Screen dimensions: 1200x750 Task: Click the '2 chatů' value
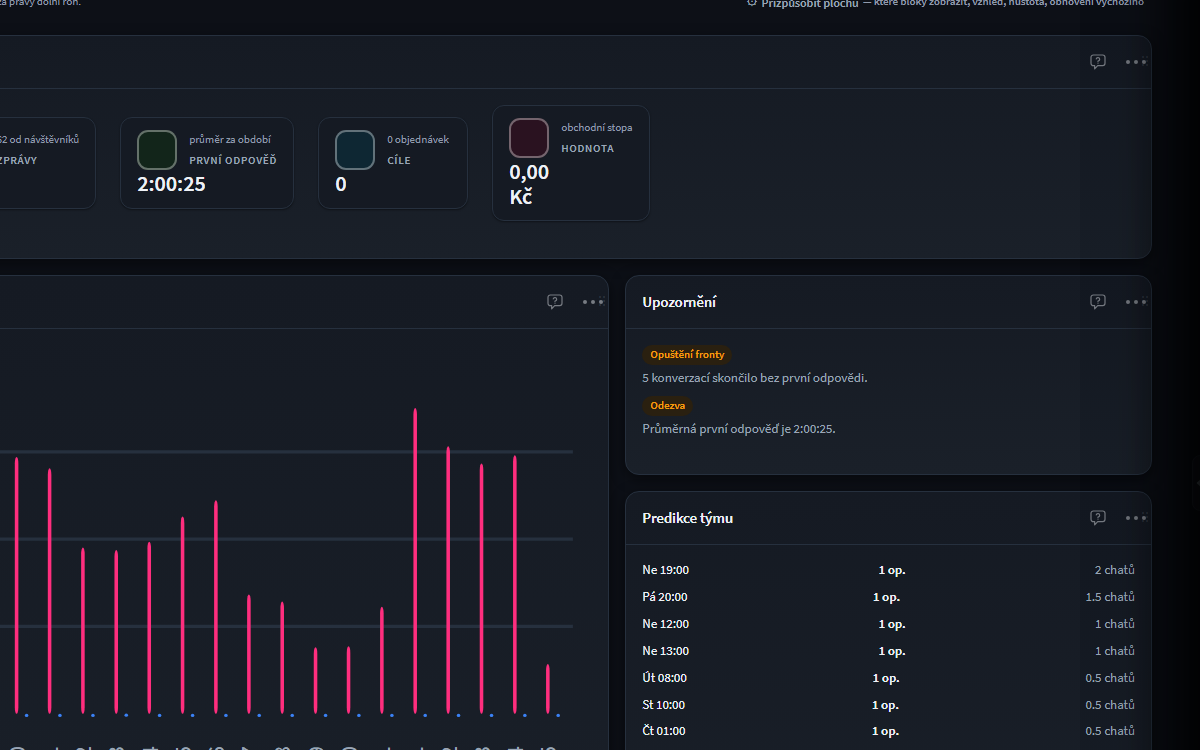pos(1115,570)
